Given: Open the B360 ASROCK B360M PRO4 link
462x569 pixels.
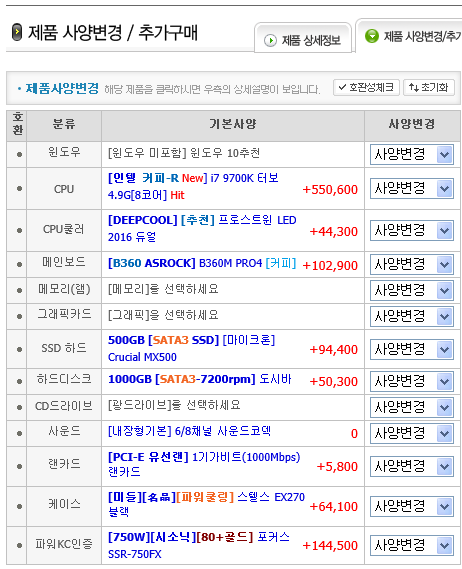Looking at the screenshot, I should pyautogui.click(x=202, y=263).
